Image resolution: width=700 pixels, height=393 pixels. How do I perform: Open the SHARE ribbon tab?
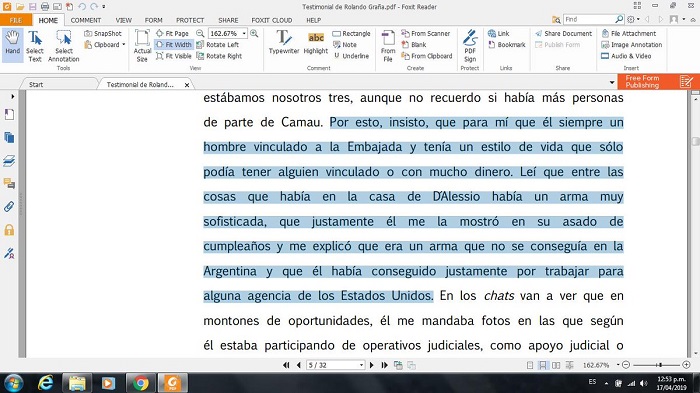[x=228, y=20]
